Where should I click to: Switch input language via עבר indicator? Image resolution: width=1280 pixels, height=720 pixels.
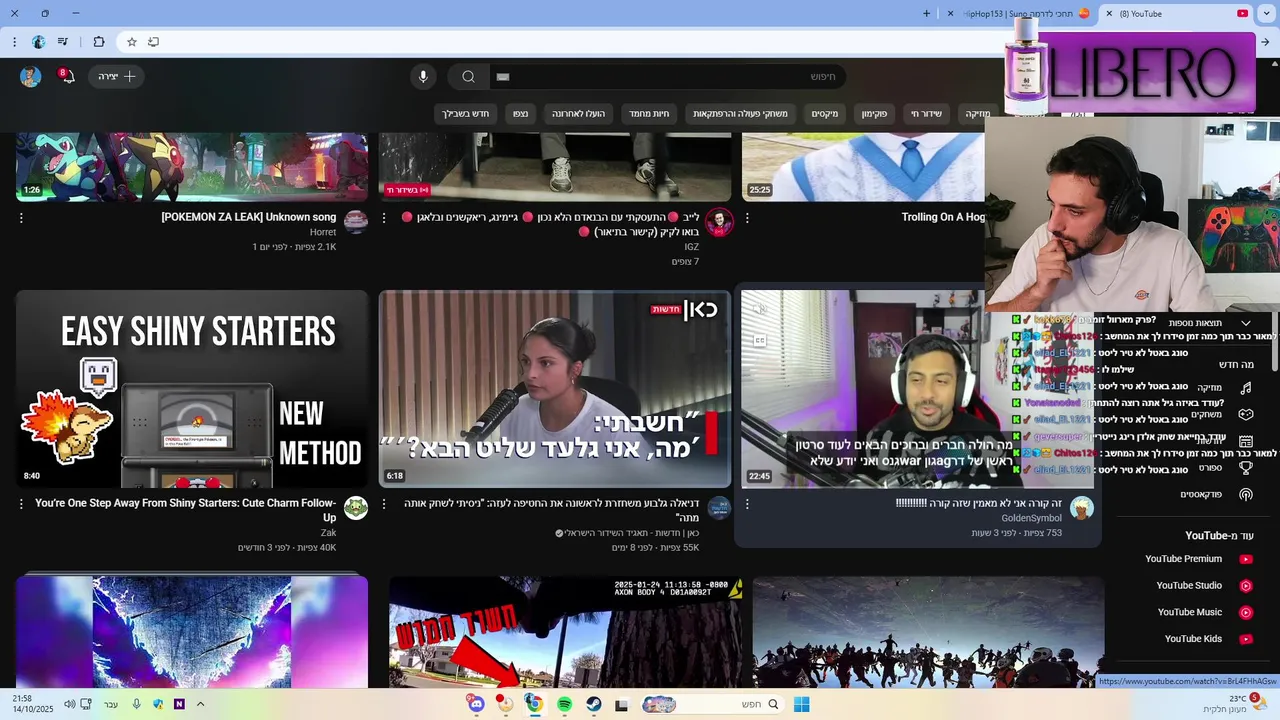click(111, 704)
